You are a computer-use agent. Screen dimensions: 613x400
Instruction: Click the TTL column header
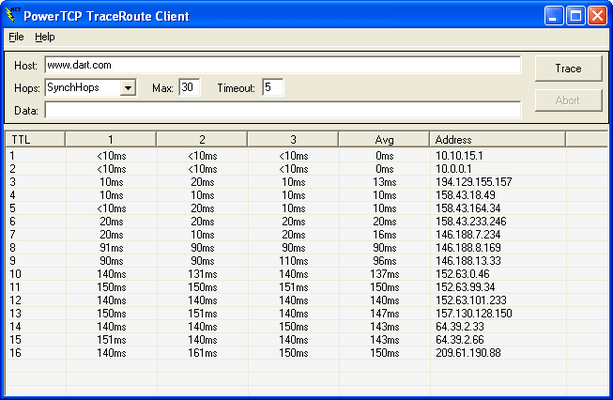(35, 140)
